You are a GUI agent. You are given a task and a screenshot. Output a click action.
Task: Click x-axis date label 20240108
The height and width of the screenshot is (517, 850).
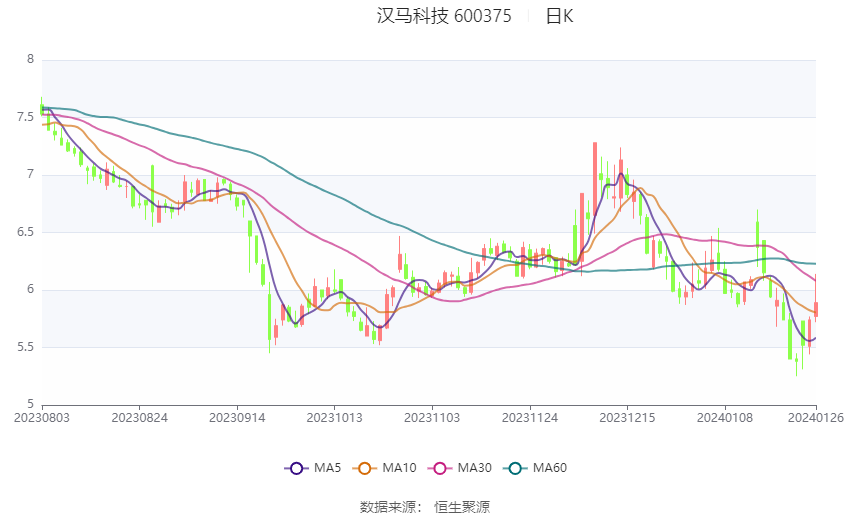725,418
